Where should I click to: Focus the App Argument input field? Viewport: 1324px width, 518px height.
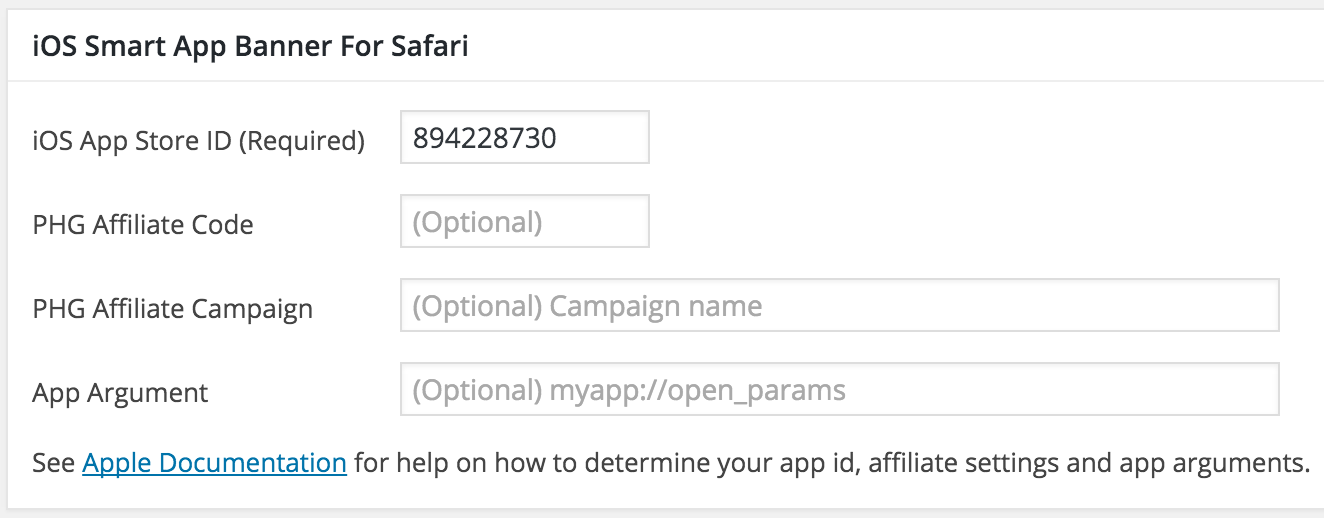coord(839,389)
